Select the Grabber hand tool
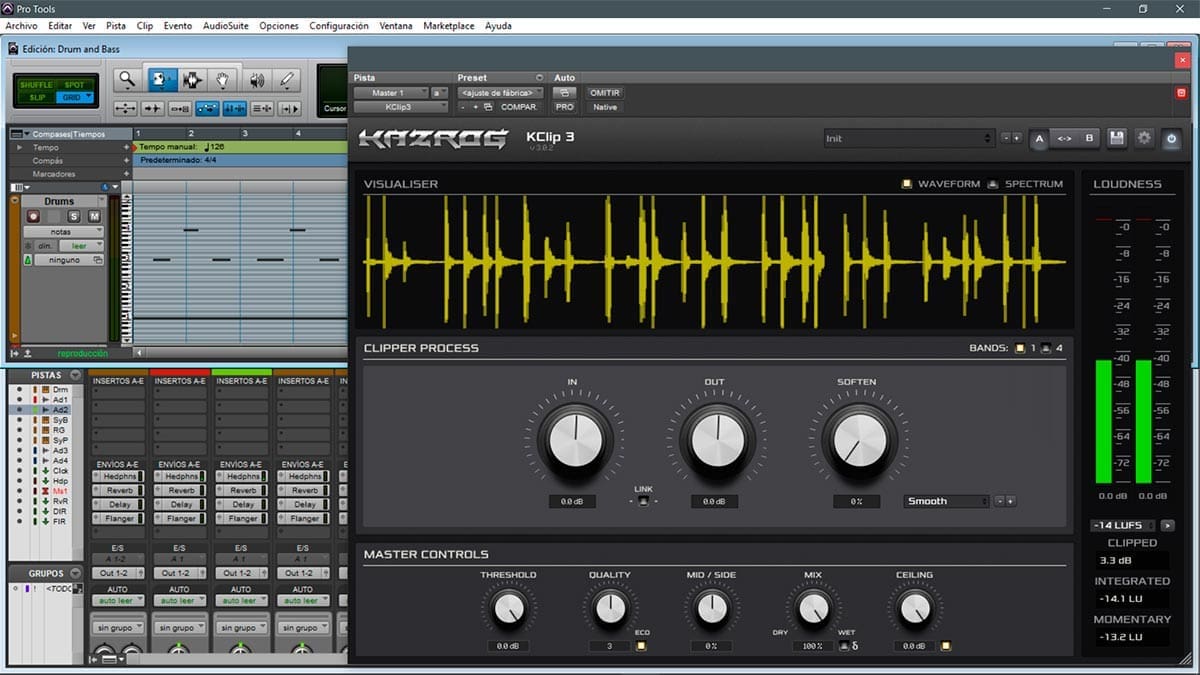 tap(224, 80)
